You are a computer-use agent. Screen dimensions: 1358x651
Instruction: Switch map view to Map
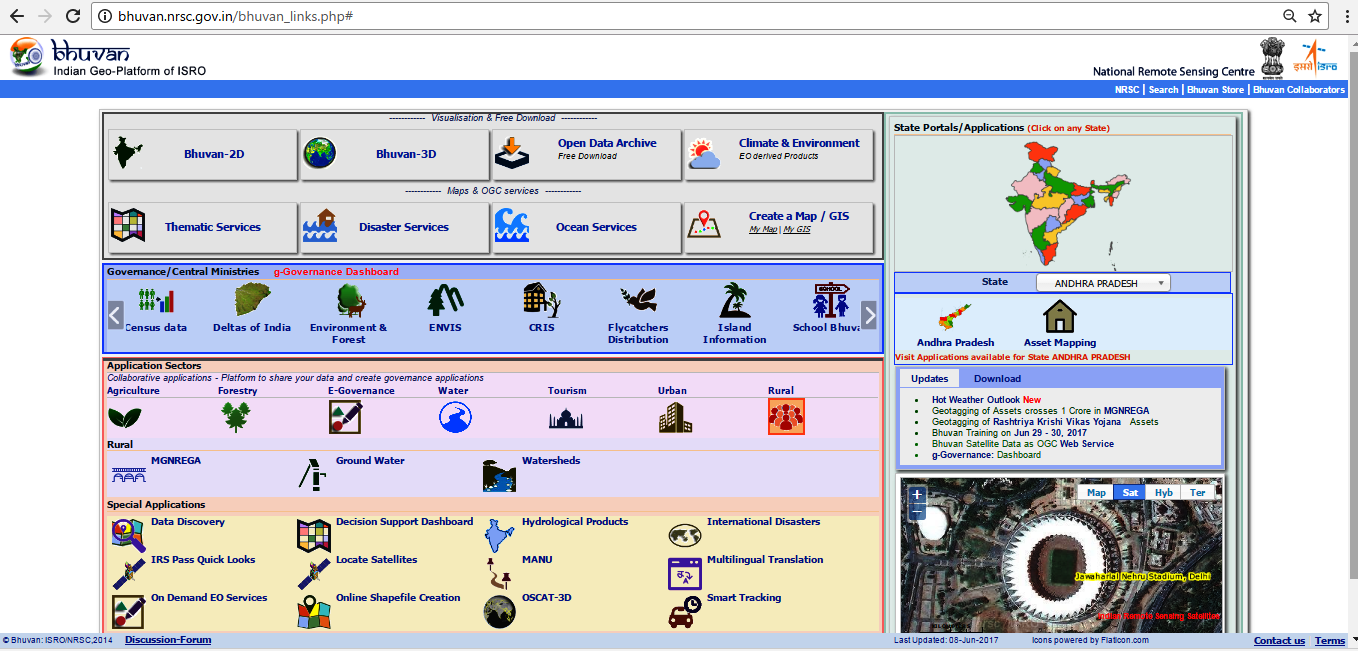1097,492
